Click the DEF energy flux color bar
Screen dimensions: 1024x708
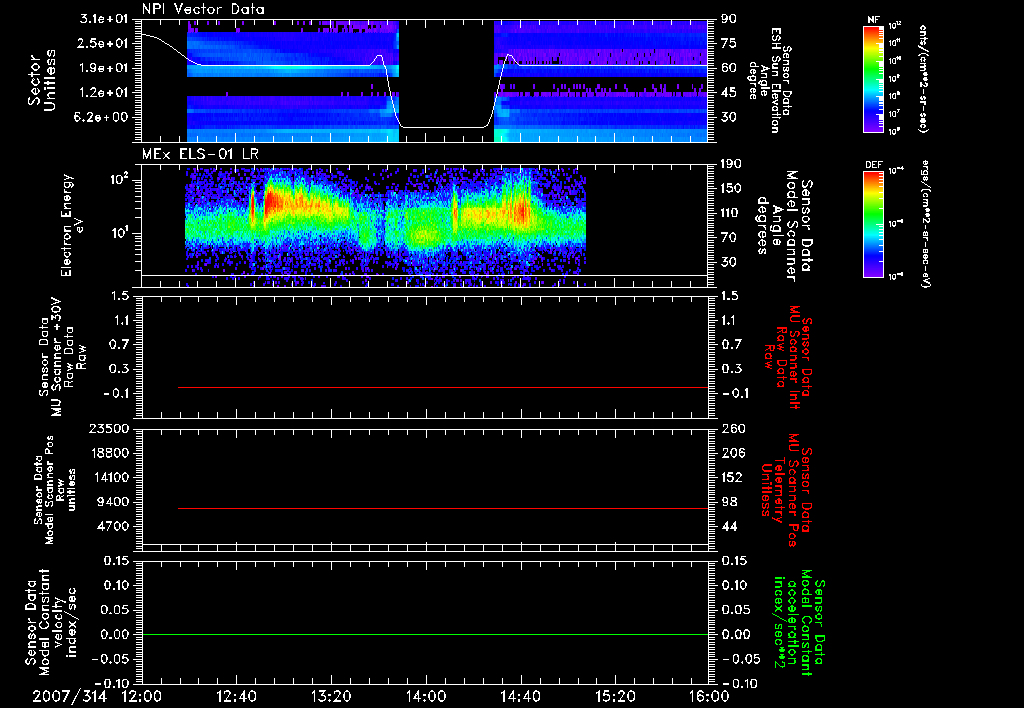click(x=873, y=224)
